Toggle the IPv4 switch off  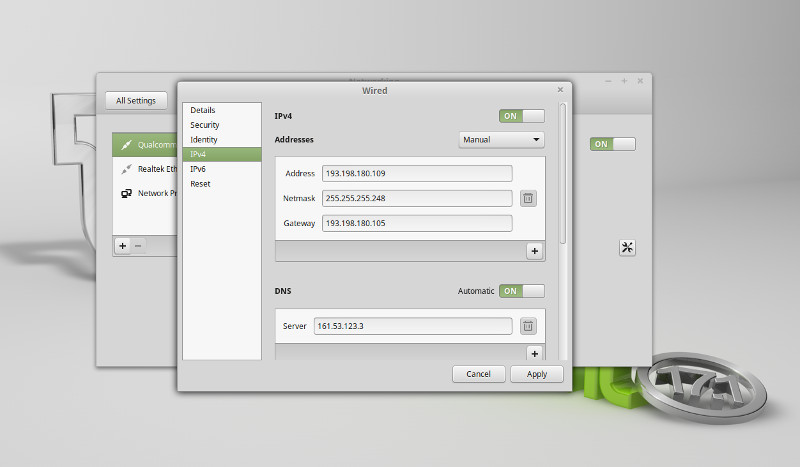click(x=522, y=116)
